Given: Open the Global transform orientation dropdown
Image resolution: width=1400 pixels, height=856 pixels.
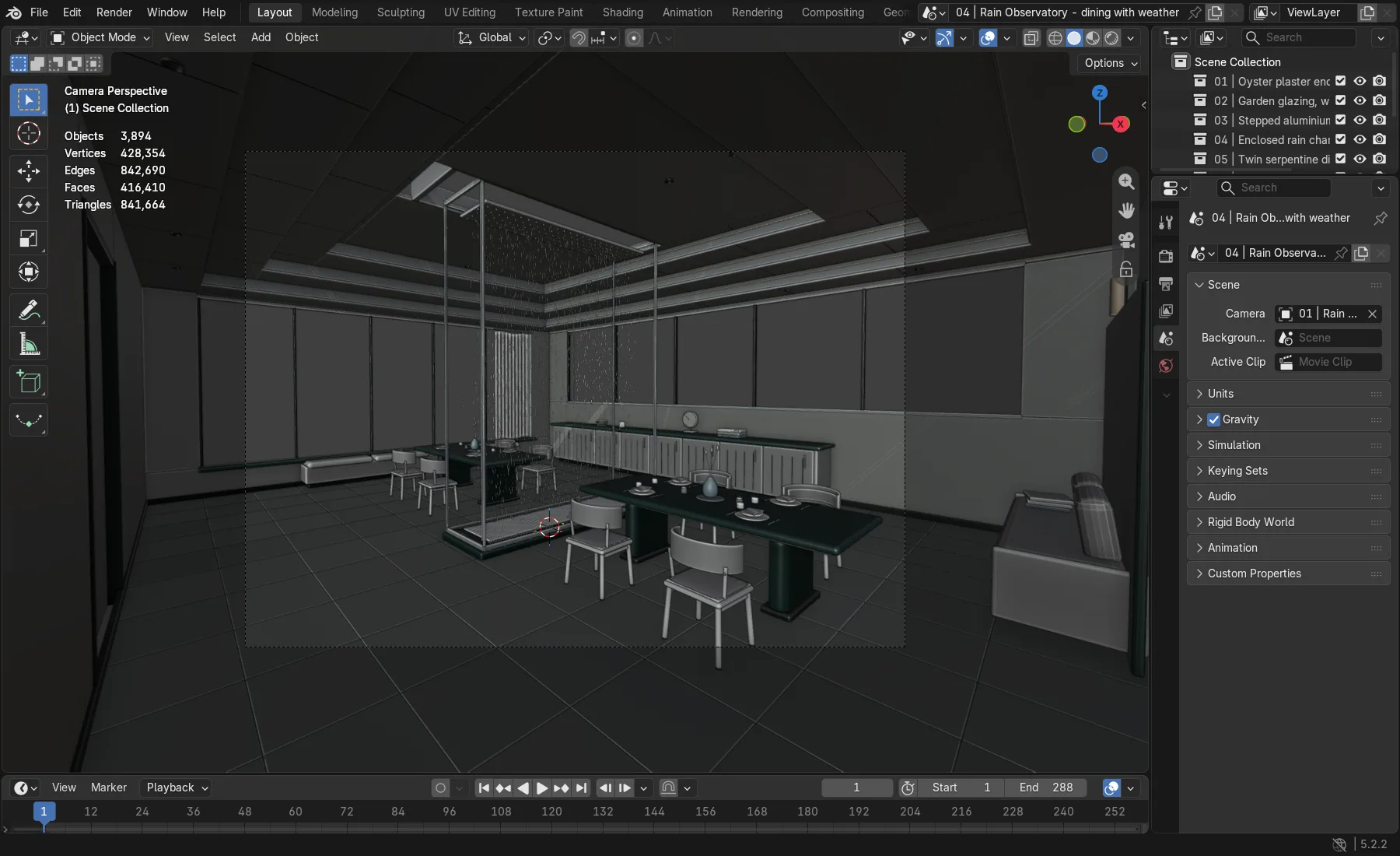Looking at the screenshot, I should 492,37.
